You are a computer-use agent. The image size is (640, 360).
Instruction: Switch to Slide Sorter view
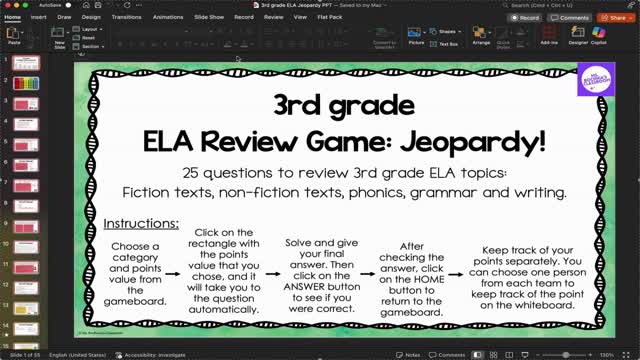pos(493,355)
